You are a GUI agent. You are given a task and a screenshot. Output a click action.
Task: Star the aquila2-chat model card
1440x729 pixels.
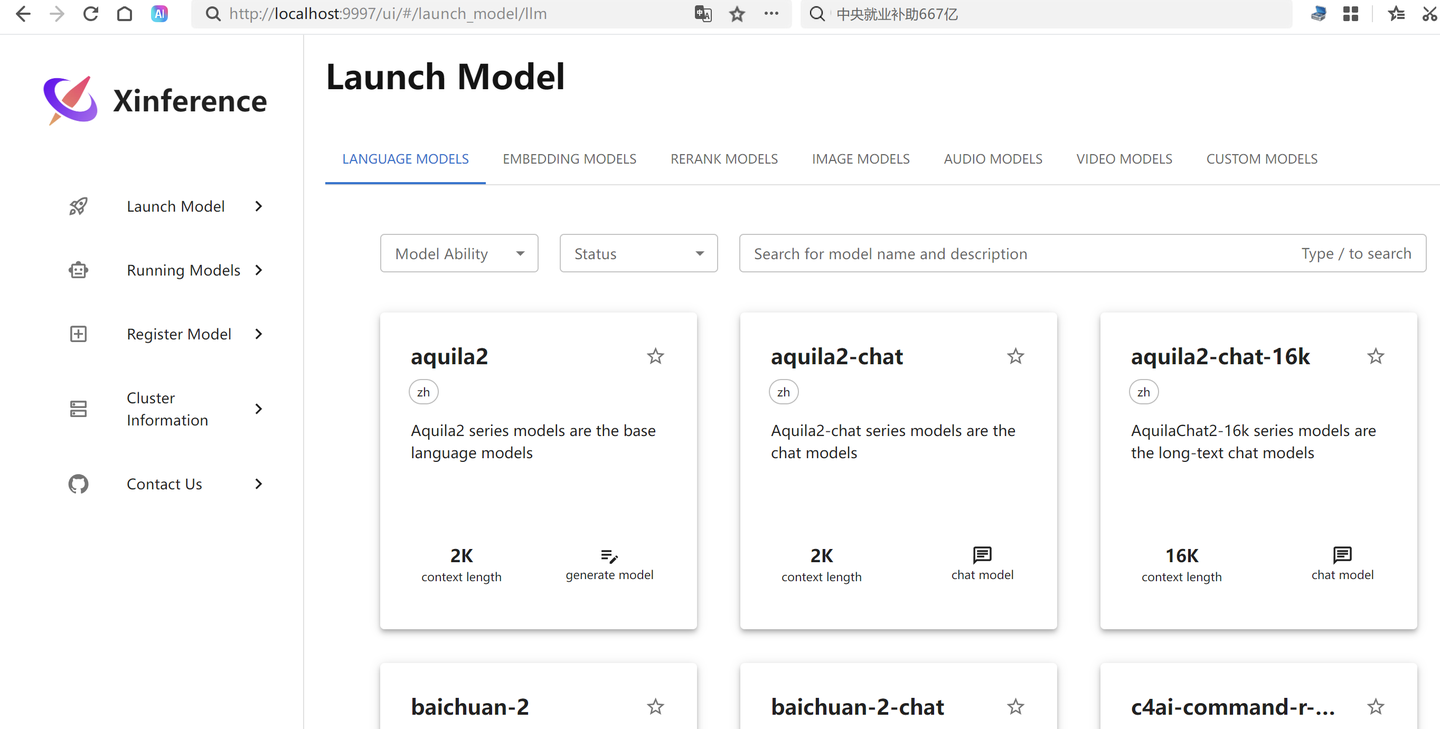1015,356
